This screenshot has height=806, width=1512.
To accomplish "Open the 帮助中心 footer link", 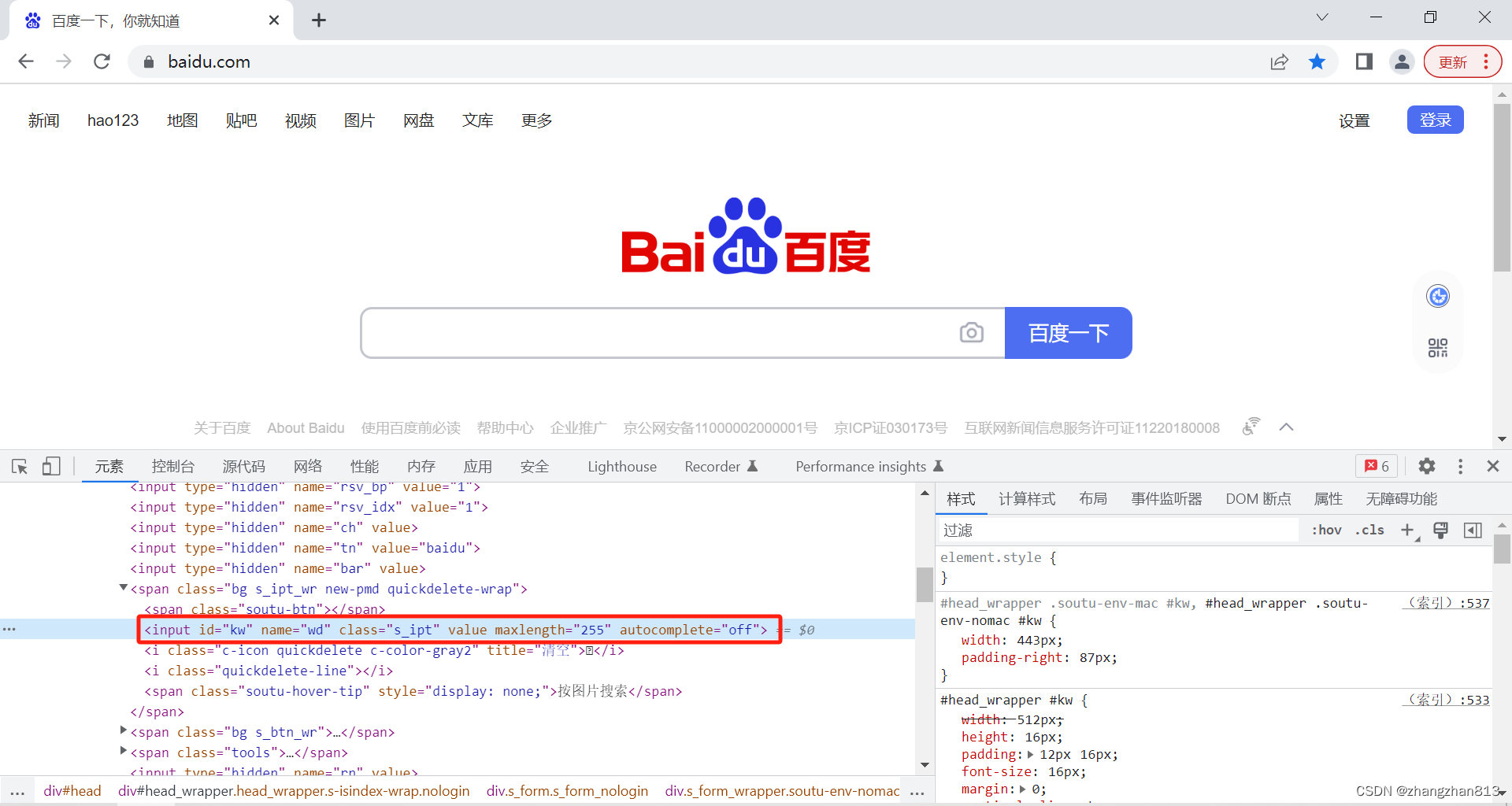I will [x=505, y=428].
